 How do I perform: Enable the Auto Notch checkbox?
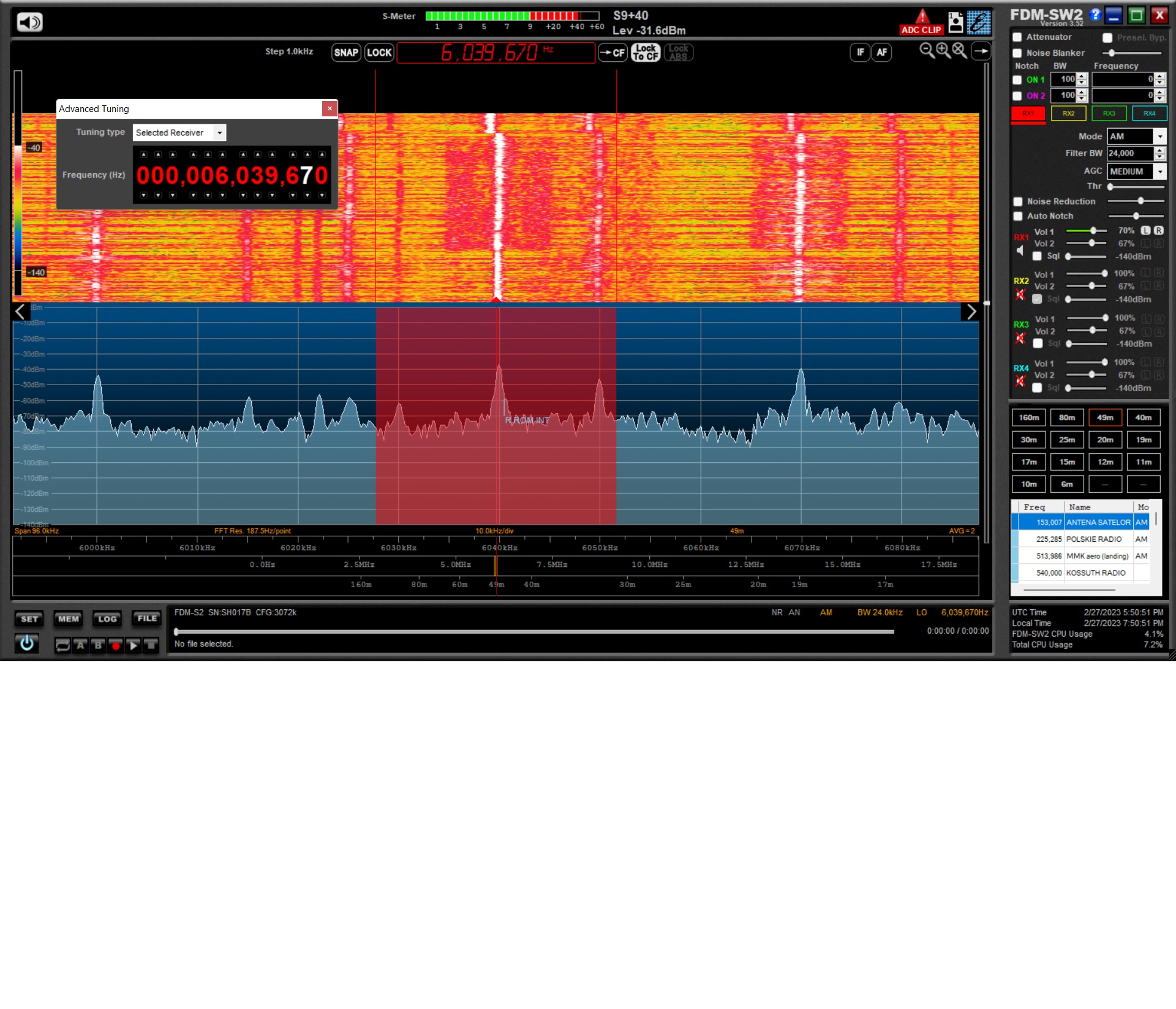[x=1018, y=216]
